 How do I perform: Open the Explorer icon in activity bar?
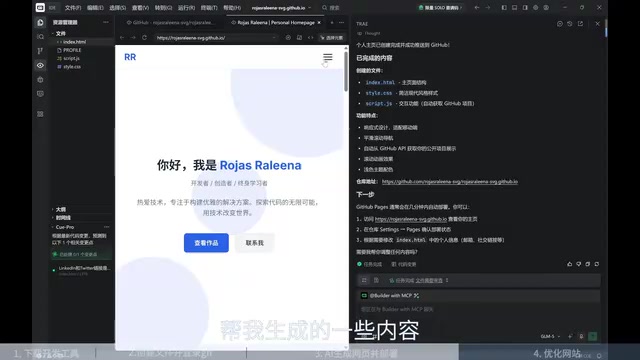click(x=40, y=22)
